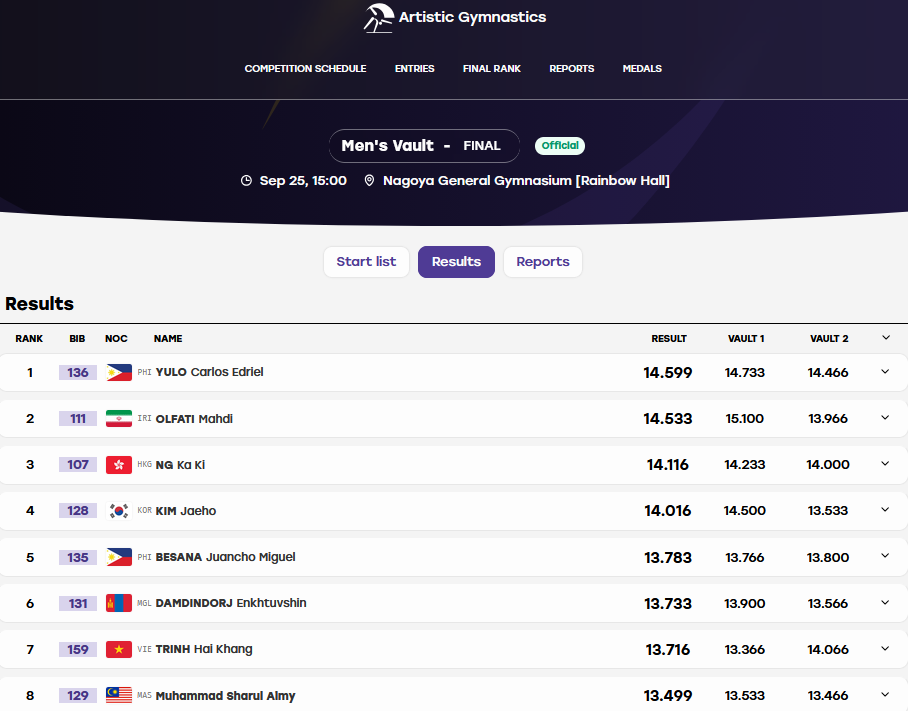
Task: Click bib number 135
Action: pos(78,558)
